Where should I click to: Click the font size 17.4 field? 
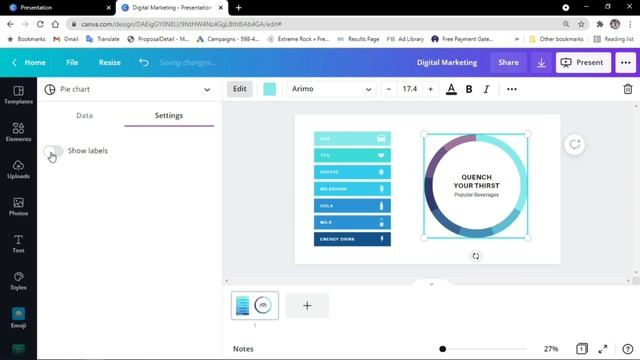click(409, 89)
